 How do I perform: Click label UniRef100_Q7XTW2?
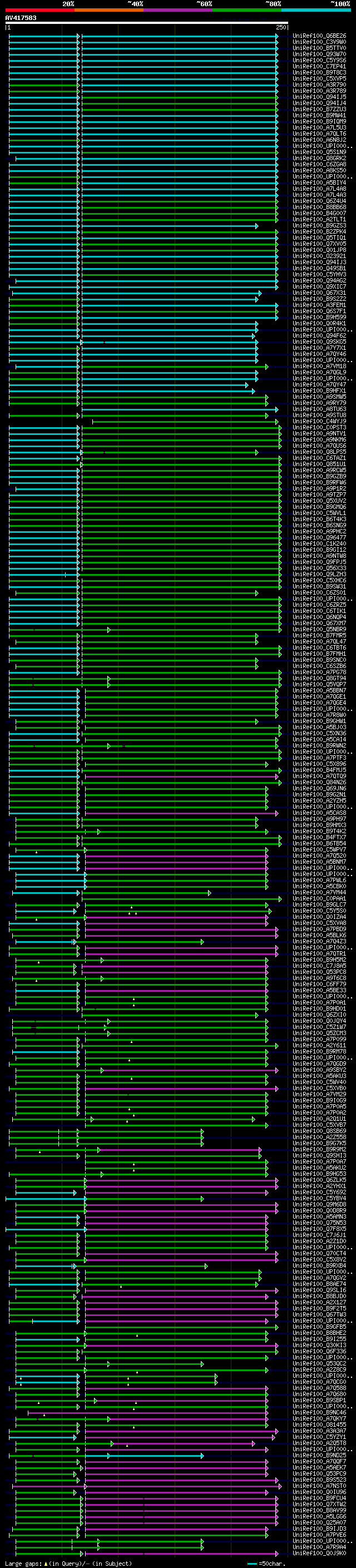click(x=319, y=1504)
